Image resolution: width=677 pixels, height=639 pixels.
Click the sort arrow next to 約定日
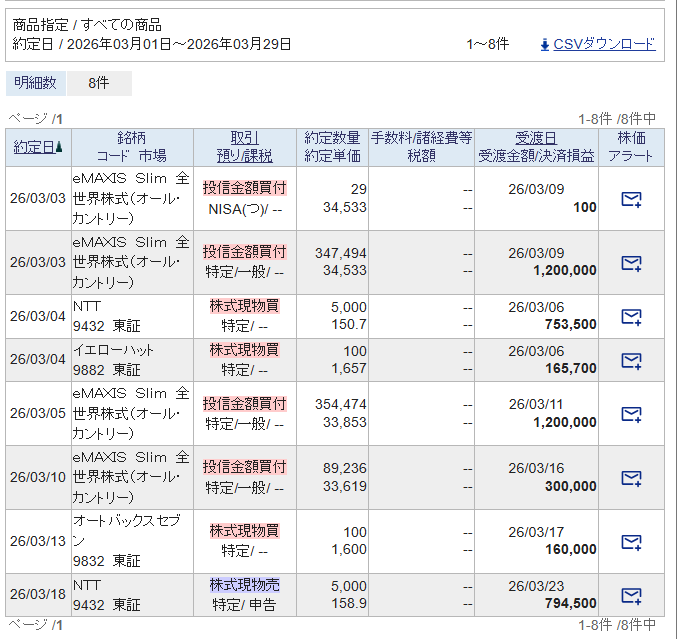click(59, 147)
